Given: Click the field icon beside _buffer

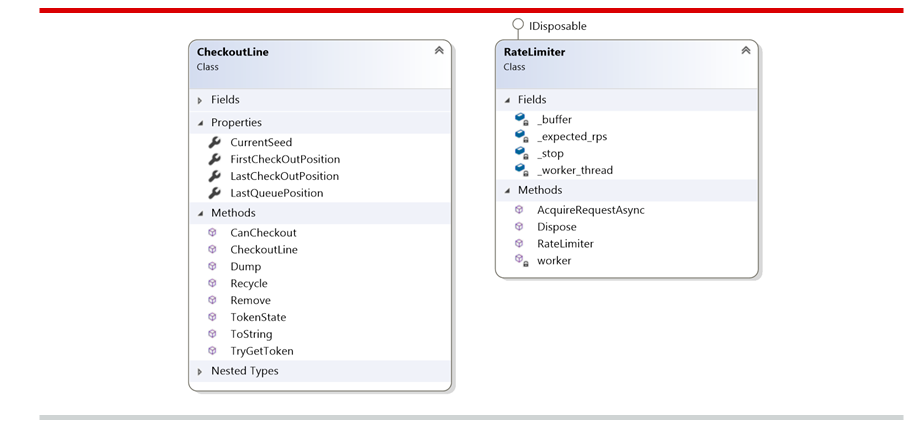Looking at the screenshot, I should [x=520, y=119].
